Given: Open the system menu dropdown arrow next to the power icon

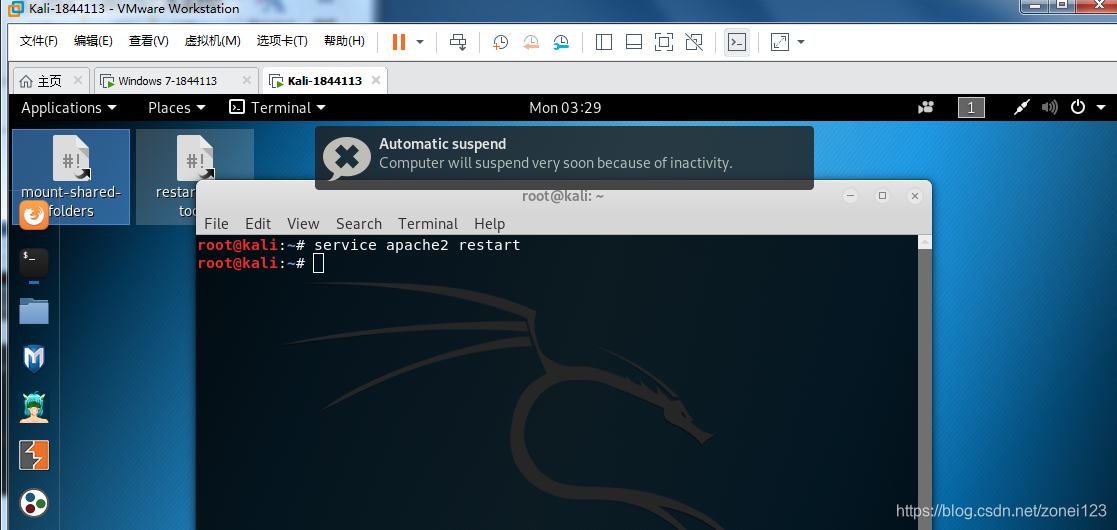Looking at the screenshot, I should click(1101, 108).
